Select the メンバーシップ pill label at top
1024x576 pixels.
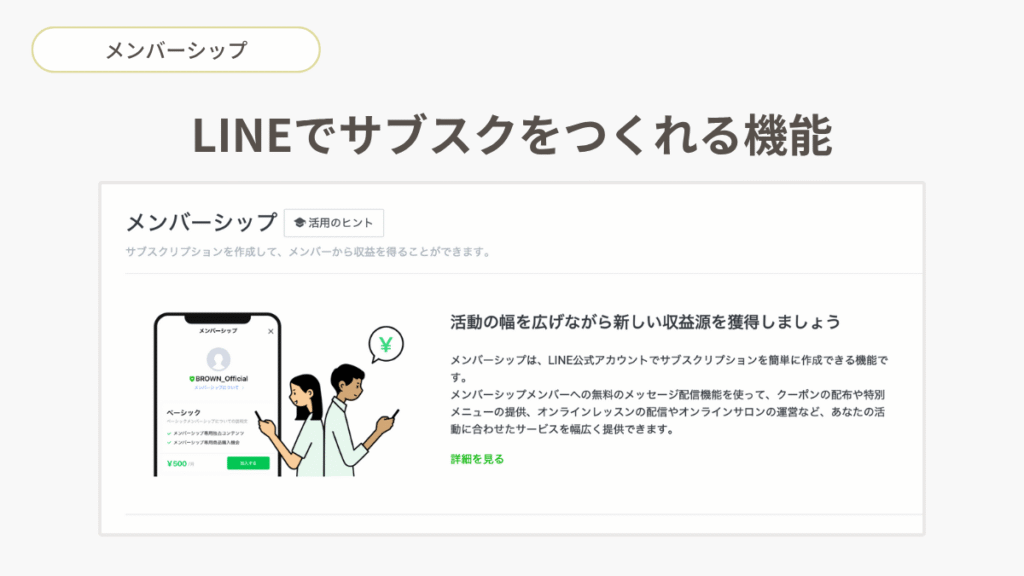tap(176, 50)
